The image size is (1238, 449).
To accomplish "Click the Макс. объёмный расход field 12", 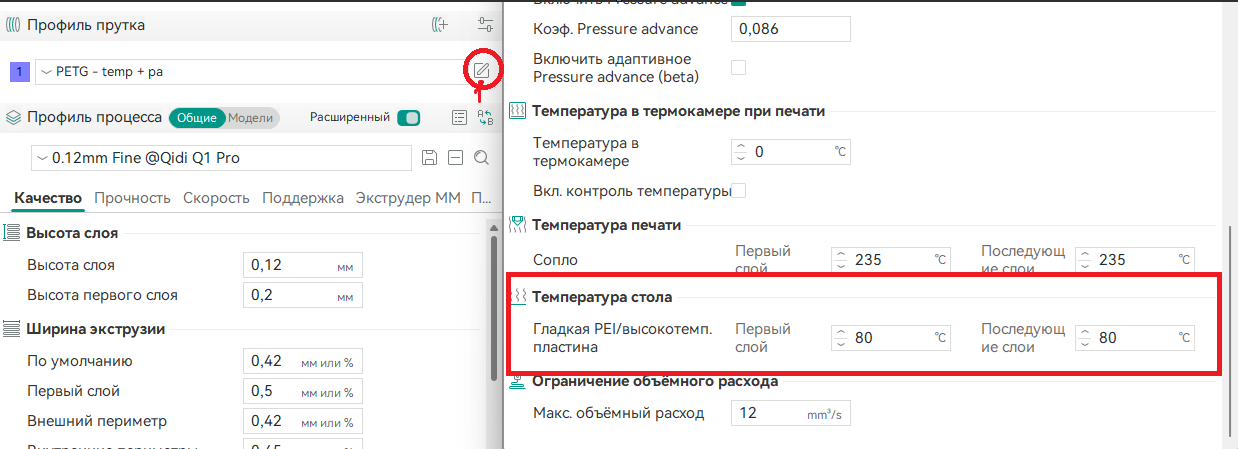I will pyautogui.click(x=791, y=413).
